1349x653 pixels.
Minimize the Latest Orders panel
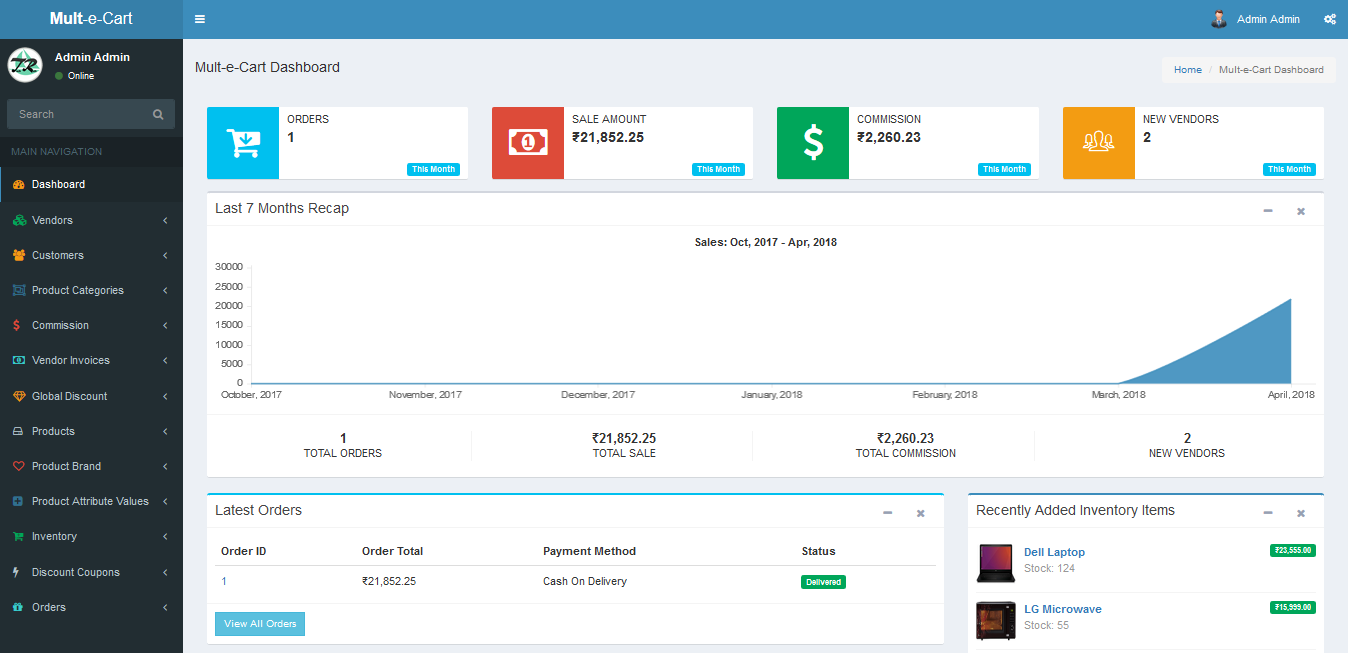pos(887,513)
